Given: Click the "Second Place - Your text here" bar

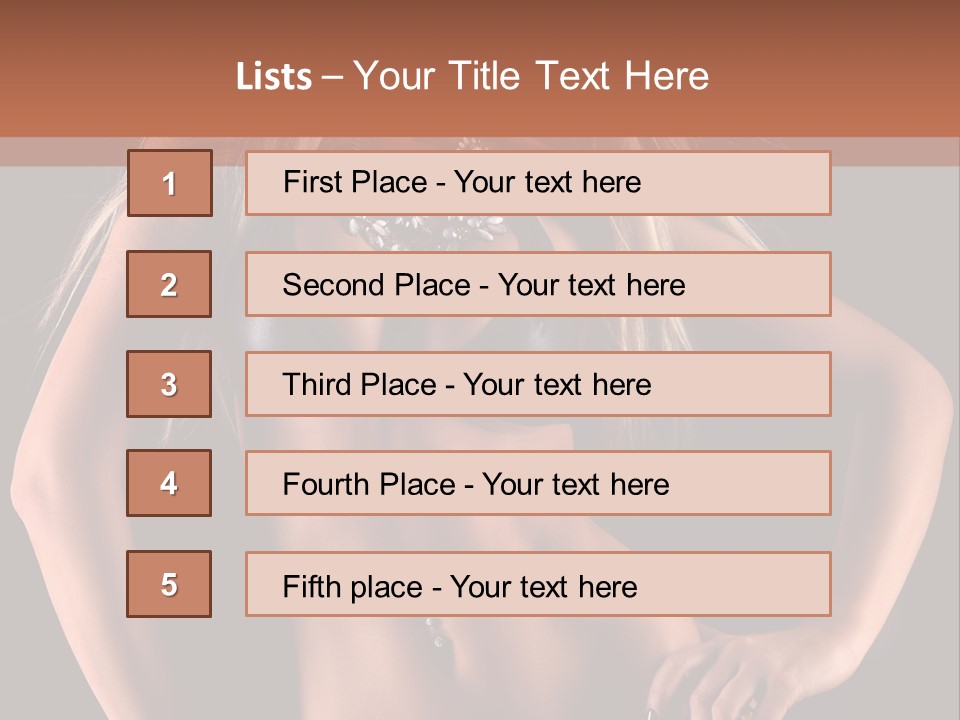Looking at the screenshot, I should click(538, 284).
